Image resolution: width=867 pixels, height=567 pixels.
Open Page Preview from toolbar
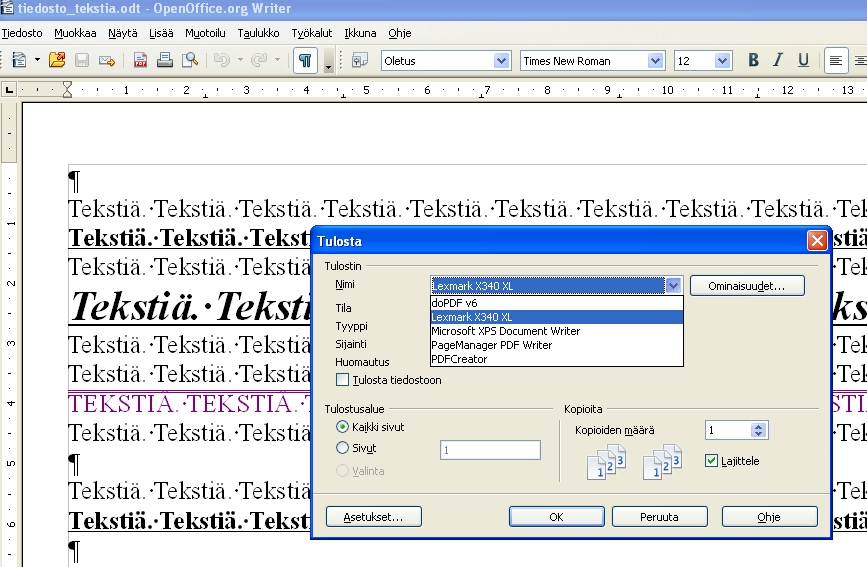(x=190, y=60)
